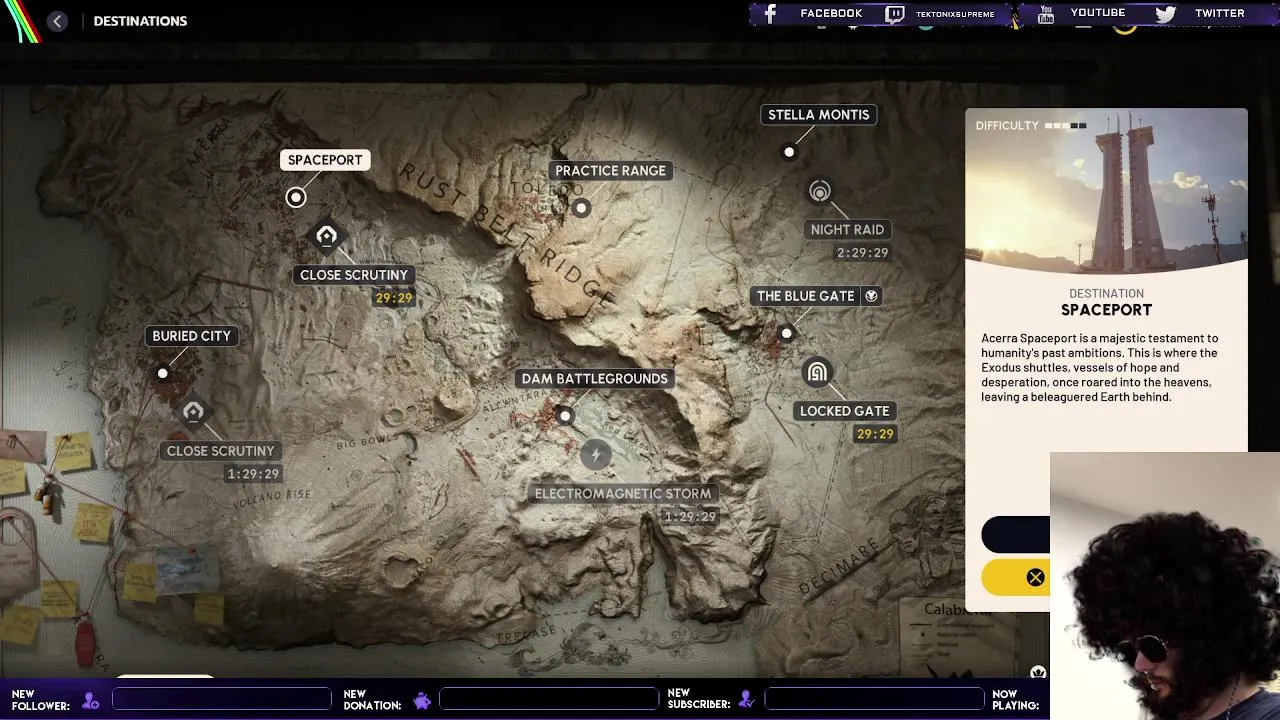Click the Spaceport tower preview image
The image size is (1280, 720).
tap(1106, 190)
